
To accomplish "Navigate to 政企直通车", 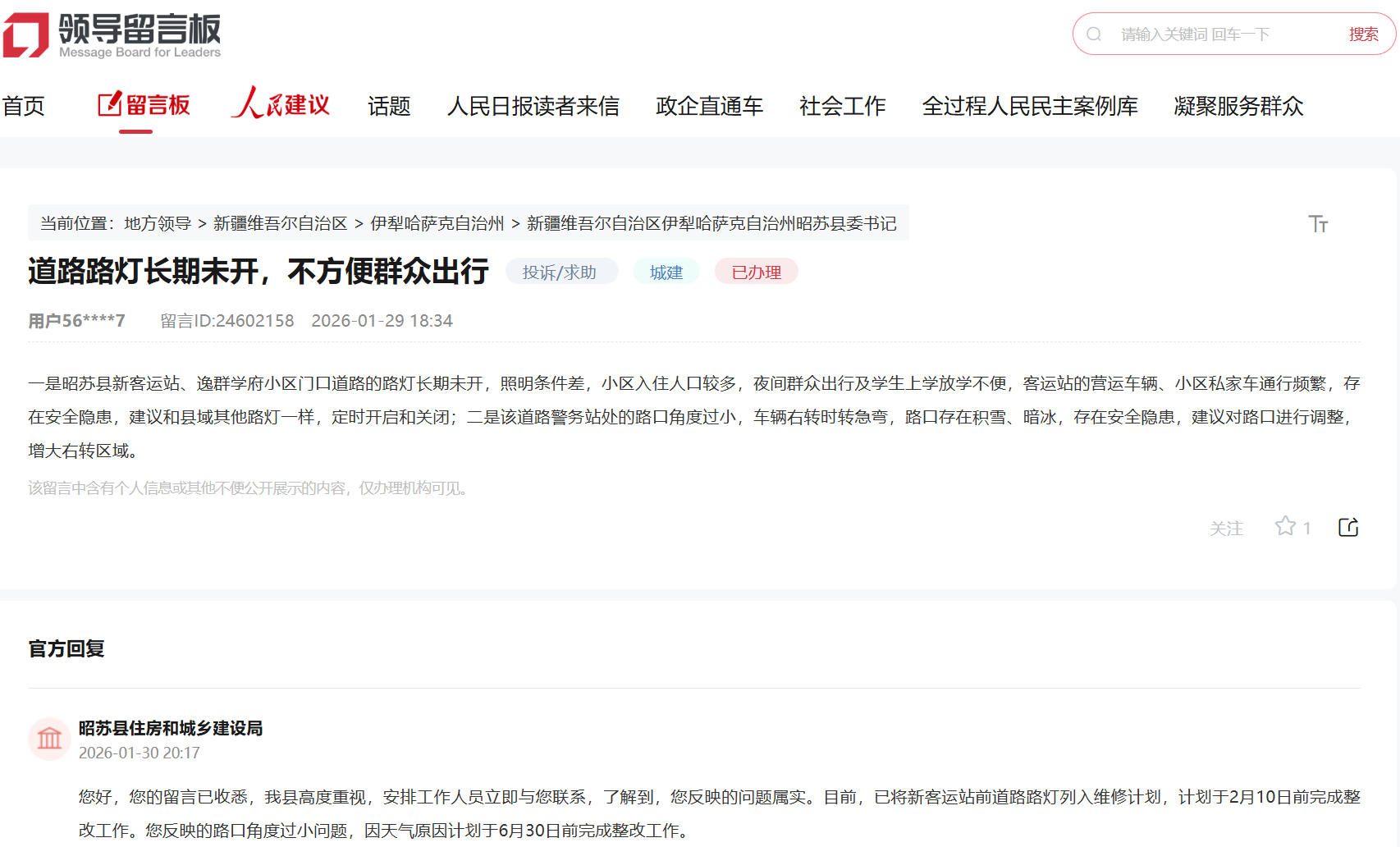I will [x=709, y=106].
